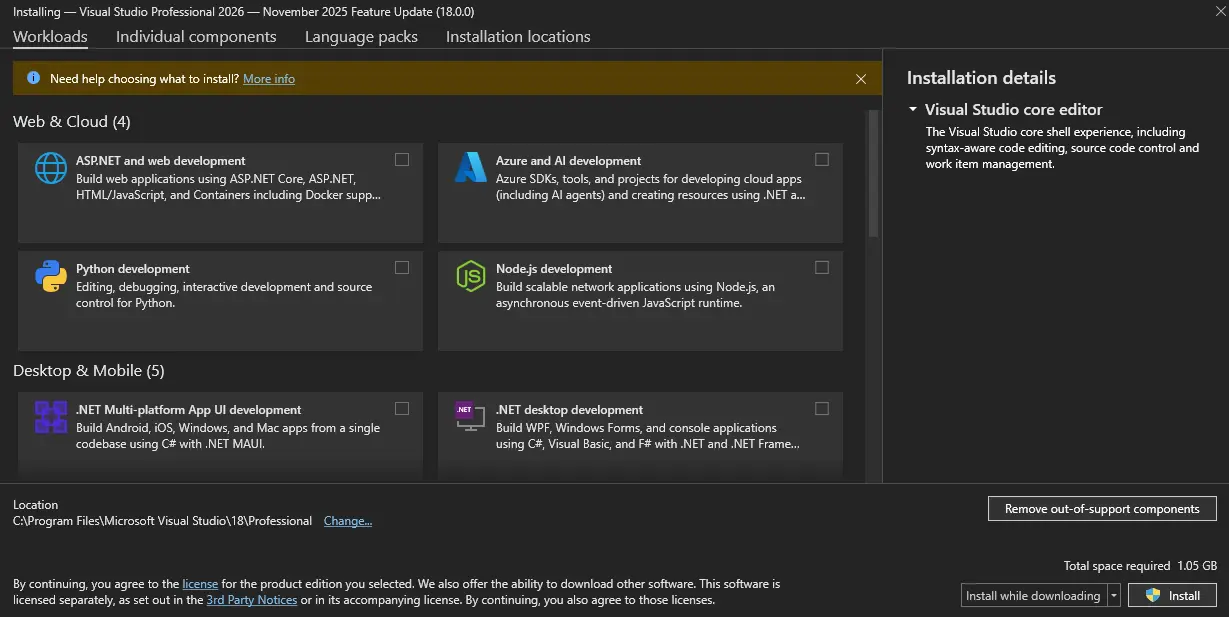Click the Change... location link
The height and width of the screenshot is (617, 1229).
pyautogui.click(x=348, y=521)
